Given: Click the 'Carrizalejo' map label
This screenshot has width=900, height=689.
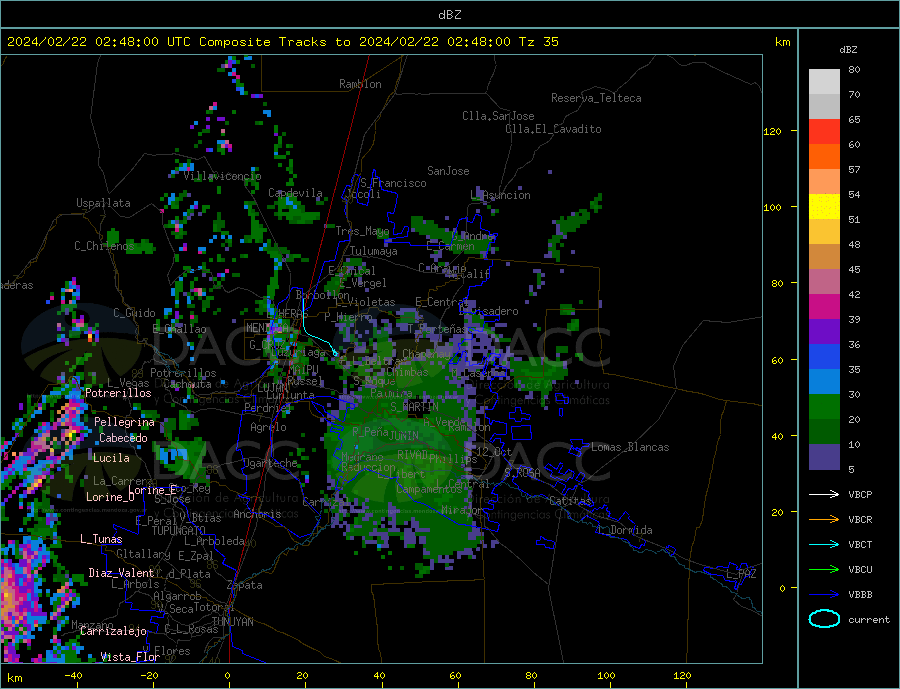Looking at the screenshot, I should click(x=113, y=632).
